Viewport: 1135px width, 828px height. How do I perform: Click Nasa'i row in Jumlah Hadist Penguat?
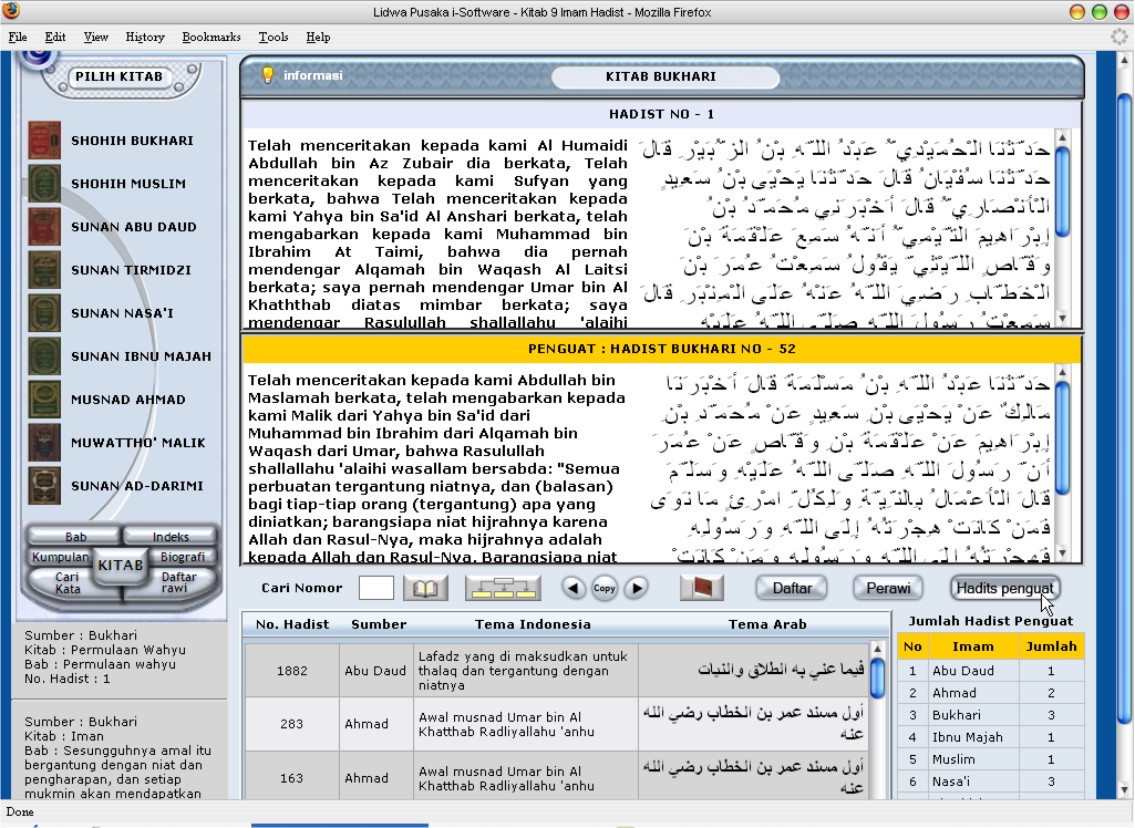tap(991, 782)
